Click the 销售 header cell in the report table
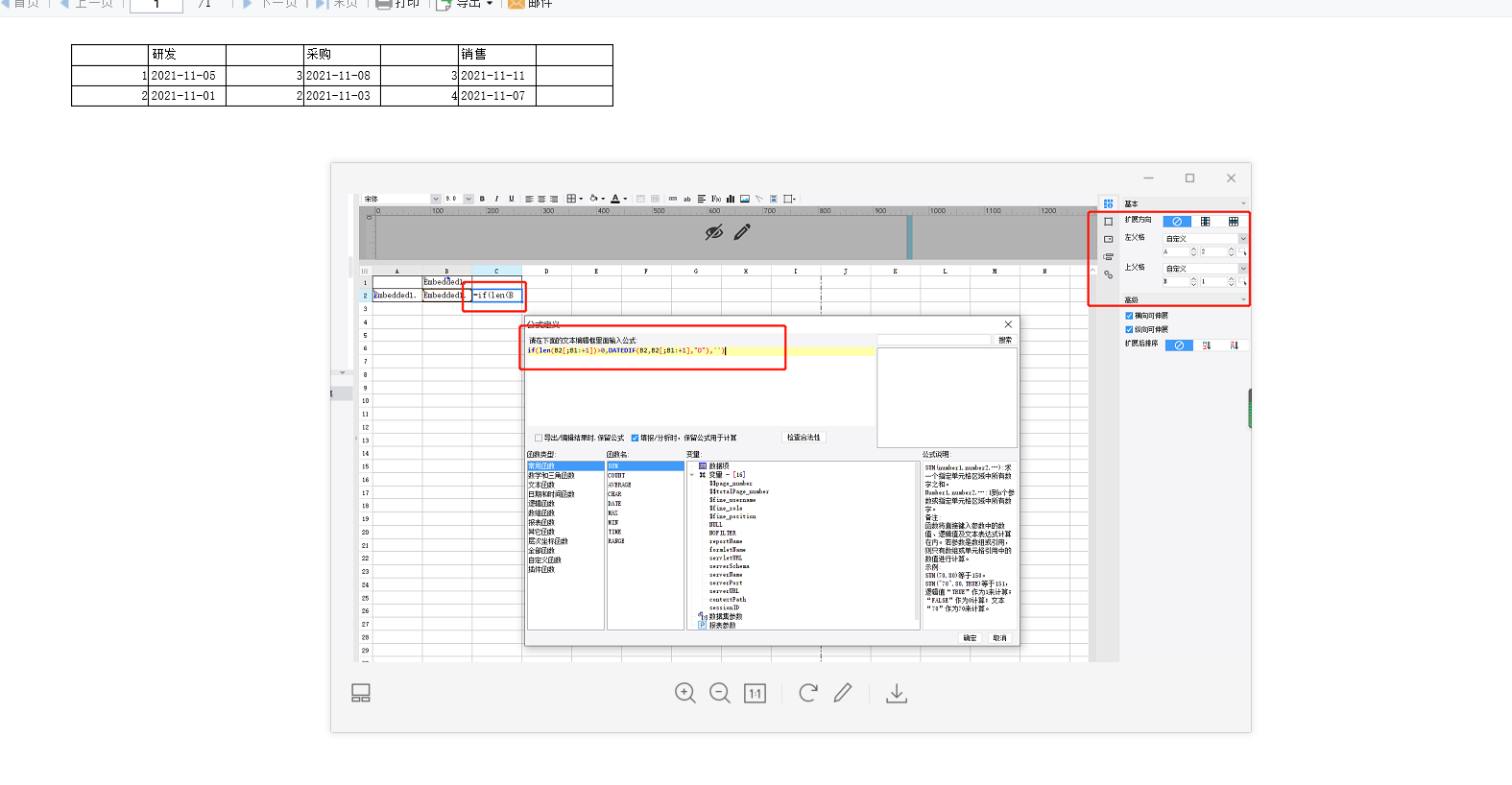The width and height of the screenshot is (1512, 785). pyautogui.click(x=497, y=55)
